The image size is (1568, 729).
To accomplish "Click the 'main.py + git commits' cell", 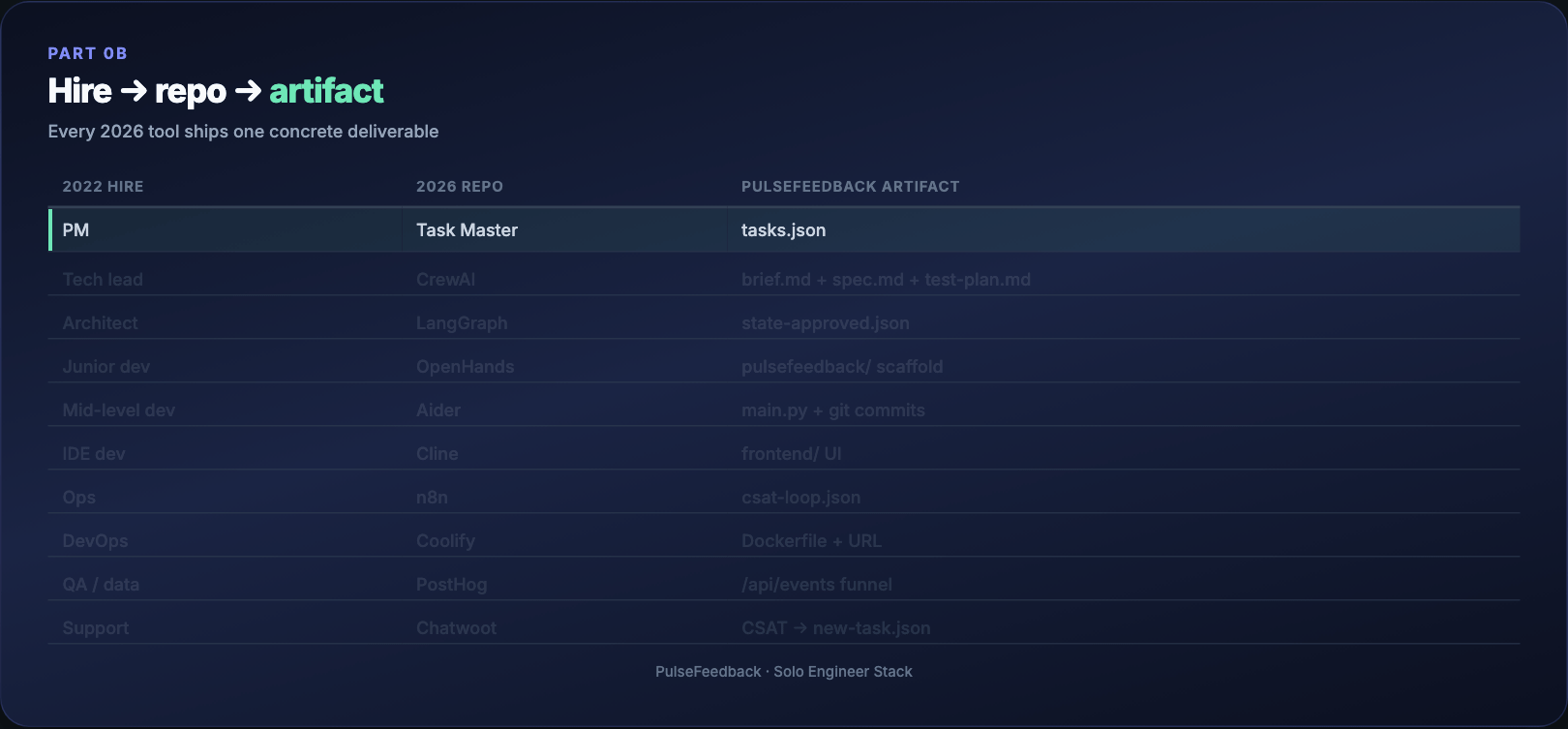I will (x=832, y=410).
